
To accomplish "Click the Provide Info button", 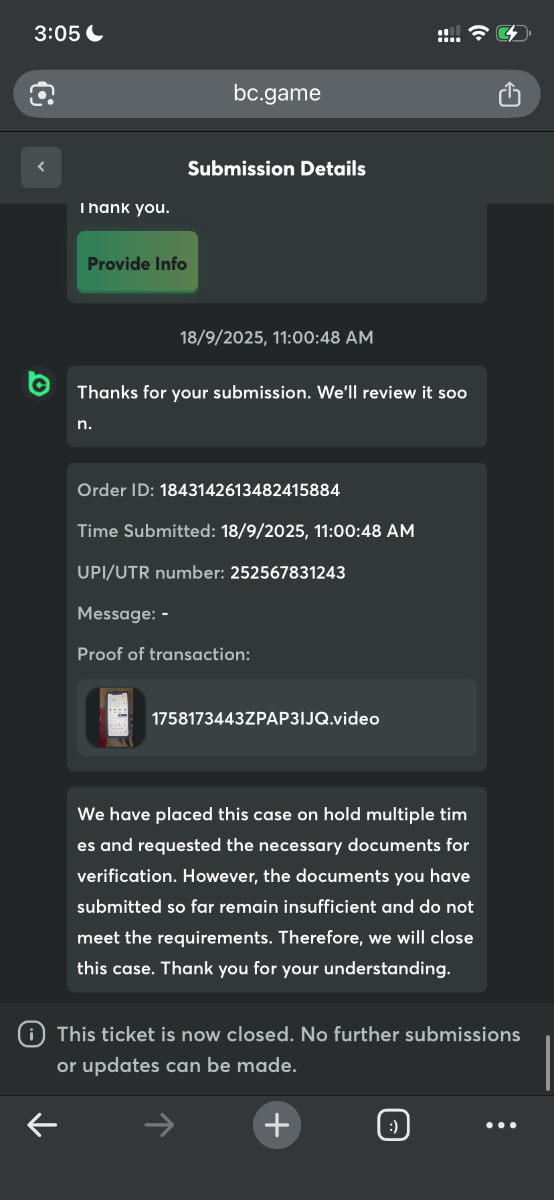I will tap(137, 263).
